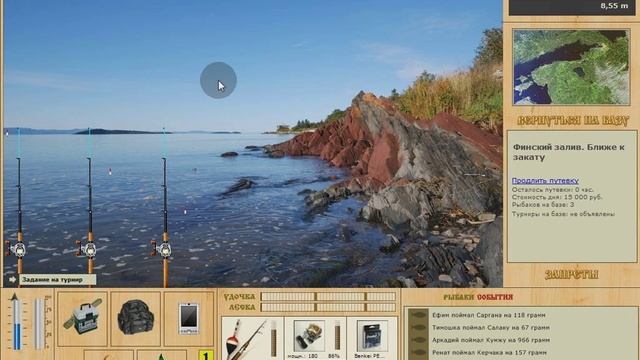
Task: Switch to the События tab
Action: click(x=495, y=297)
